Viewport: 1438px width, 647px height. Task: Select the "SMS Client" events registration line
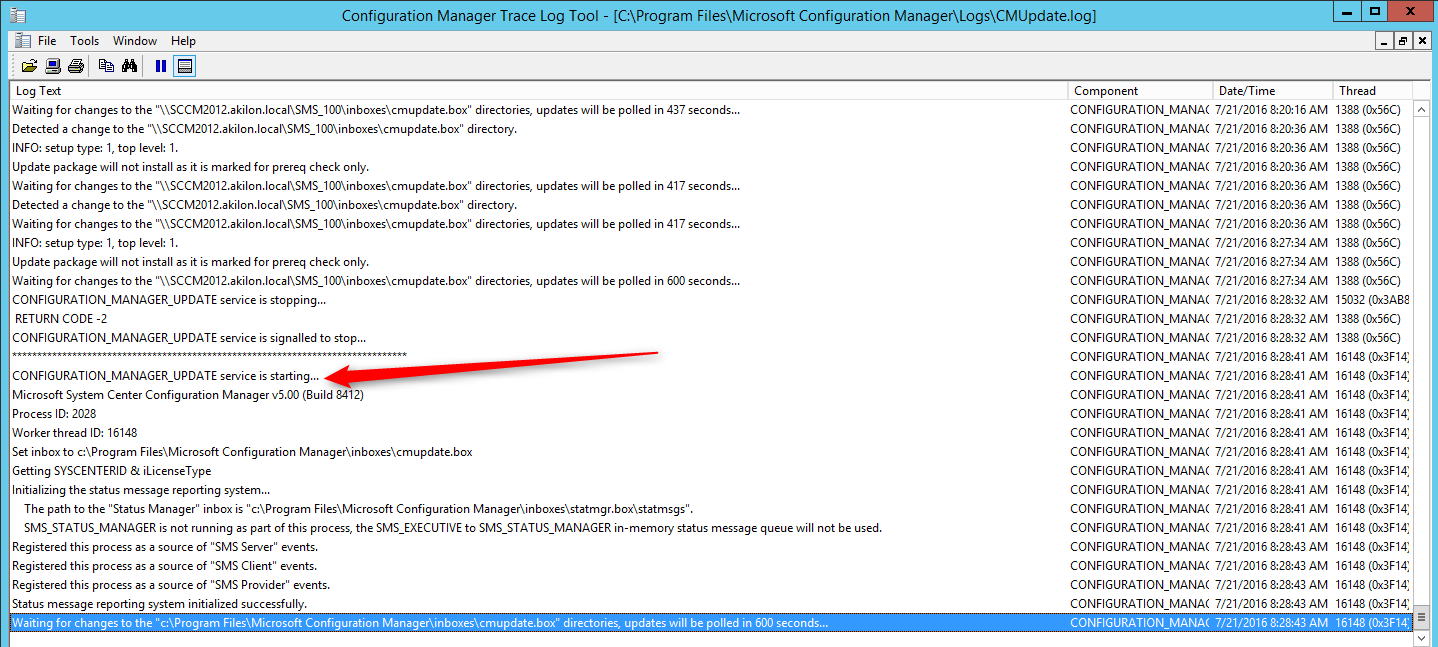coord(710,566)
